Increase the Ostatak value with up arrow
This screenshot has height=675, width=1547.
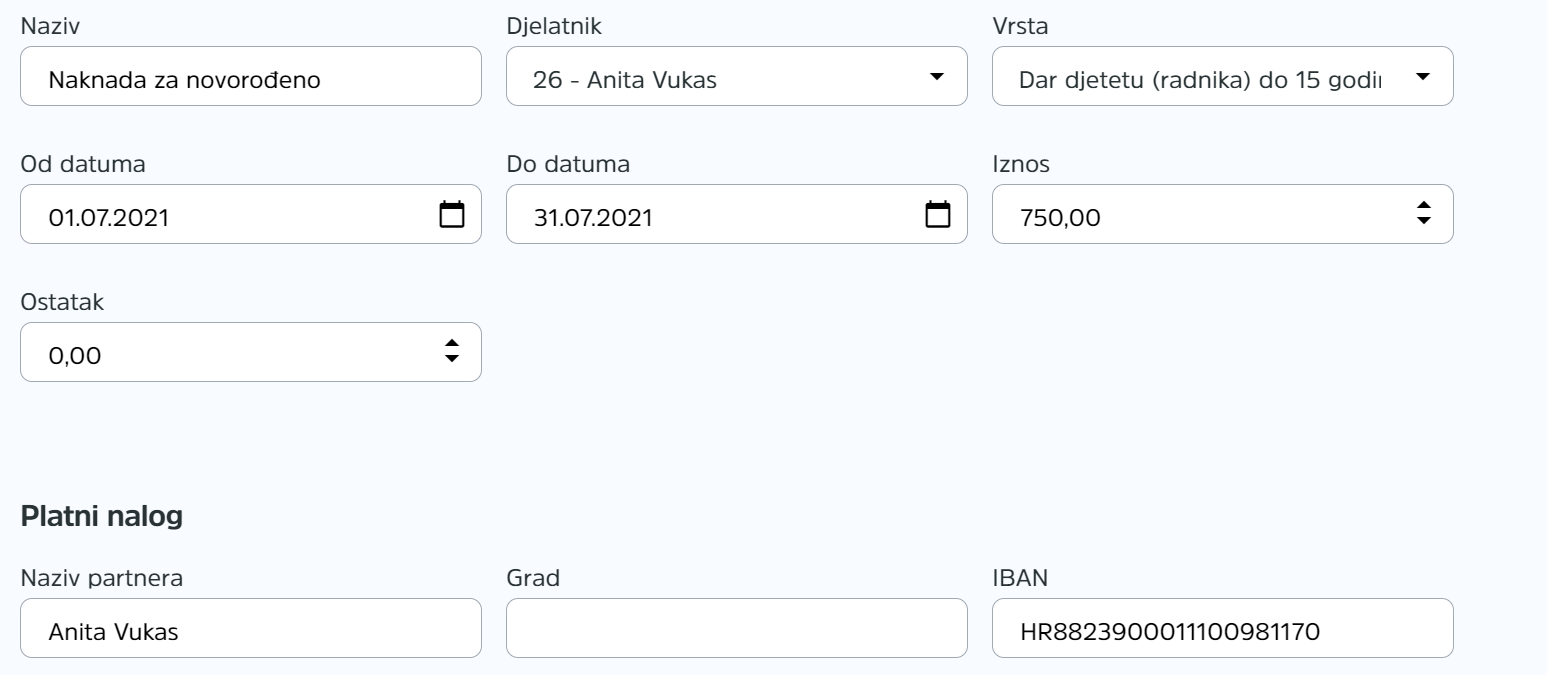452,344
